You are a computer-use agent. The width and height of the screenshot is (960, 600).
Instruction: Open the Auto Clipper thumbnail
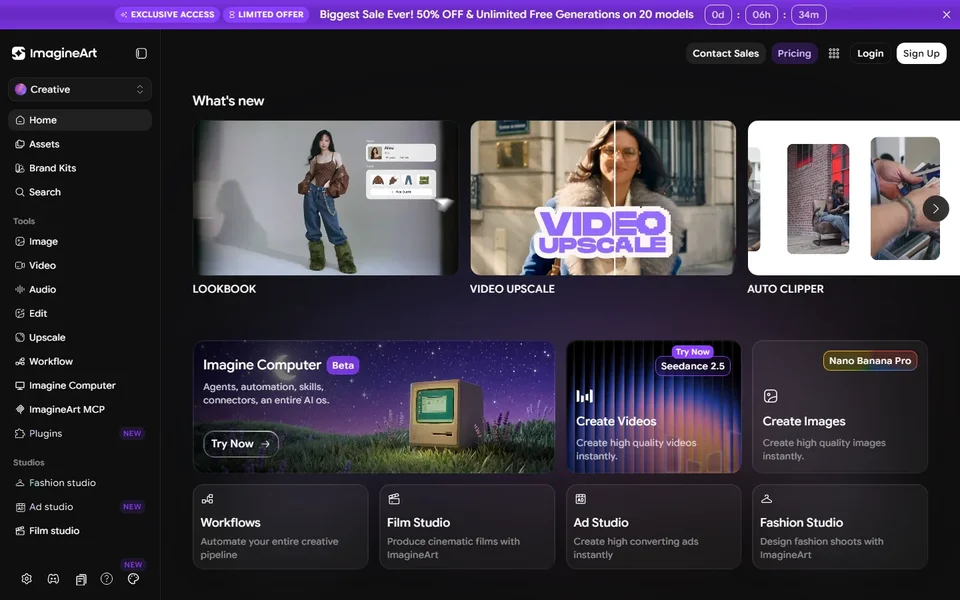click(853, 198)
